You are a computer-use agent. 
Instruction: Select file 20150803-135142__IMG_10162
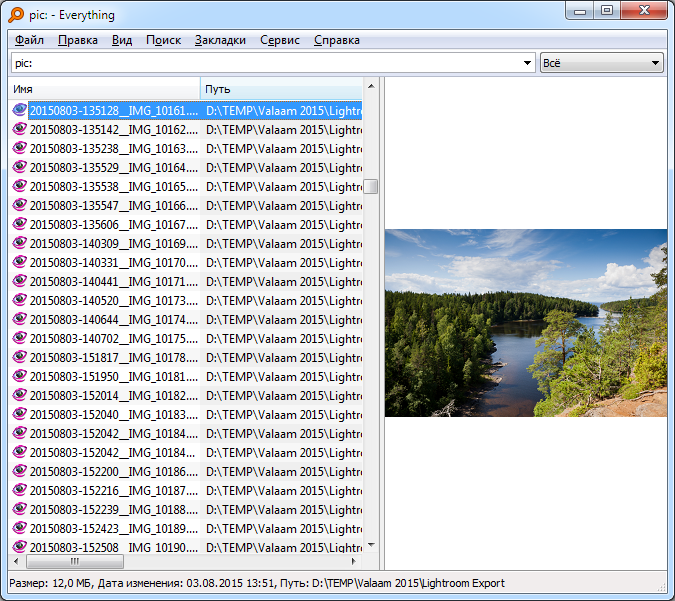coord(114,130)
